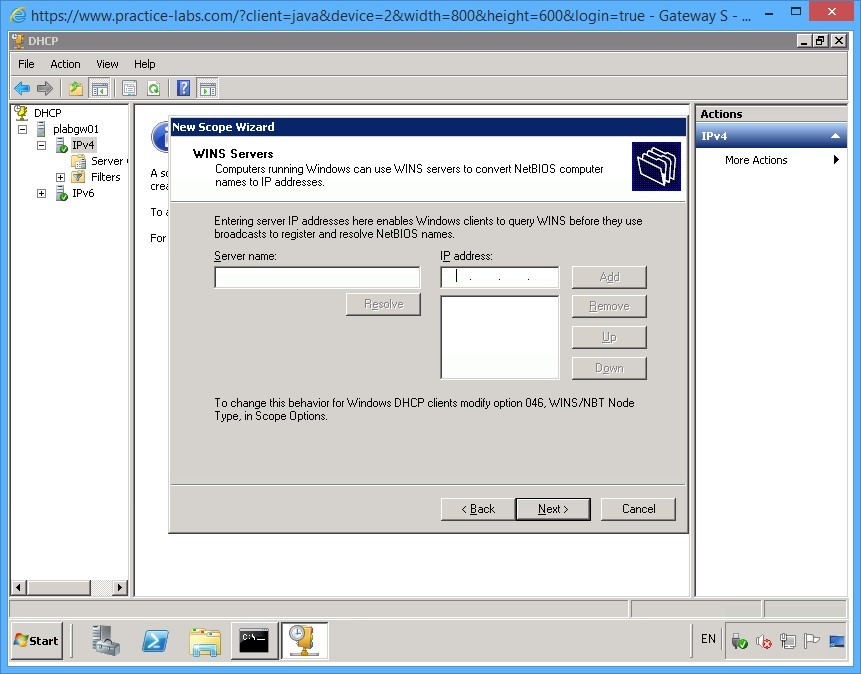The image size is (861, 674).
Task: Open the Properties toolbar icon
Action: 130,88
